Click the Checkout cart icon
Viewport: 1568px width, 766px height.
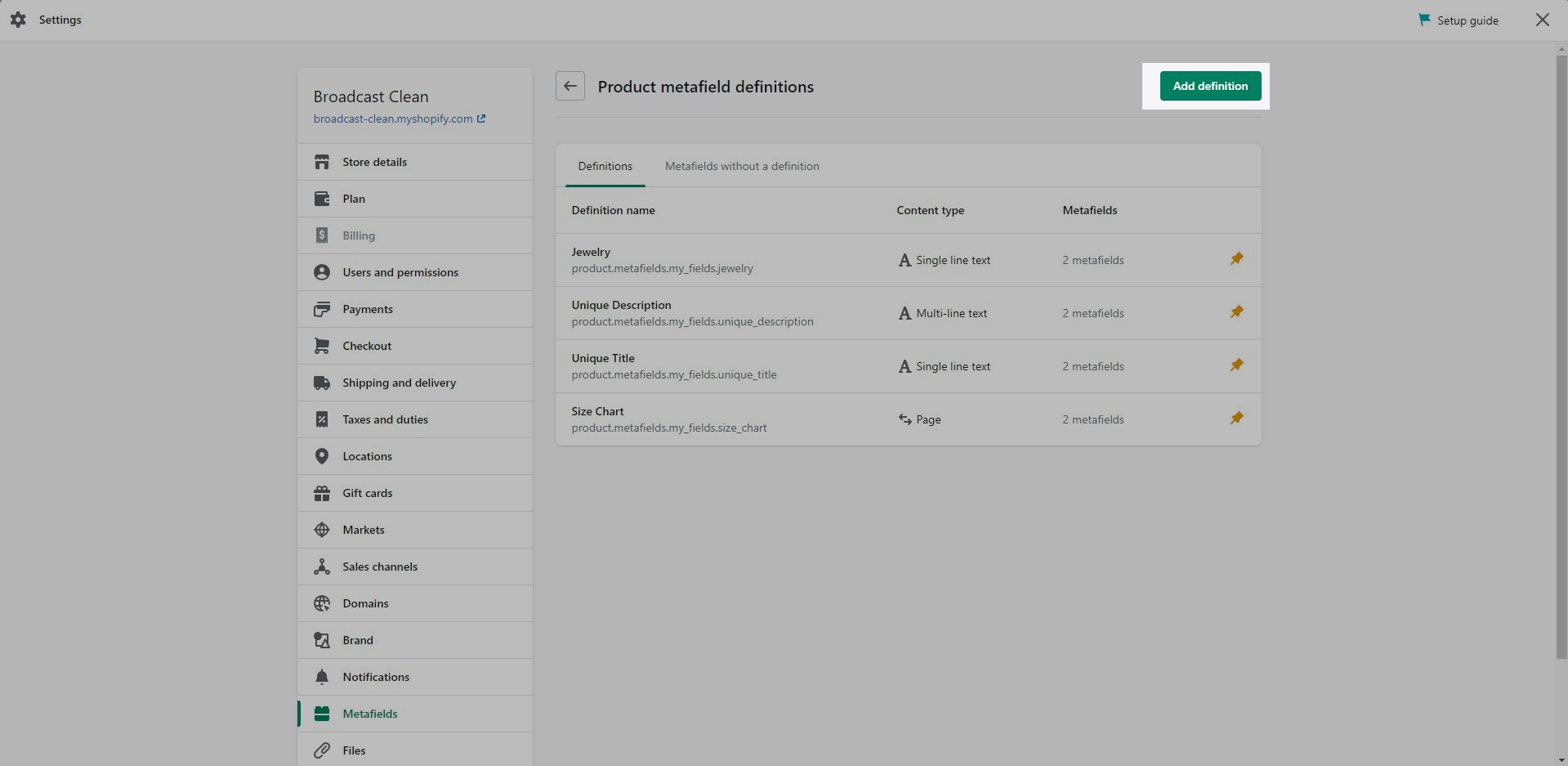322,346
